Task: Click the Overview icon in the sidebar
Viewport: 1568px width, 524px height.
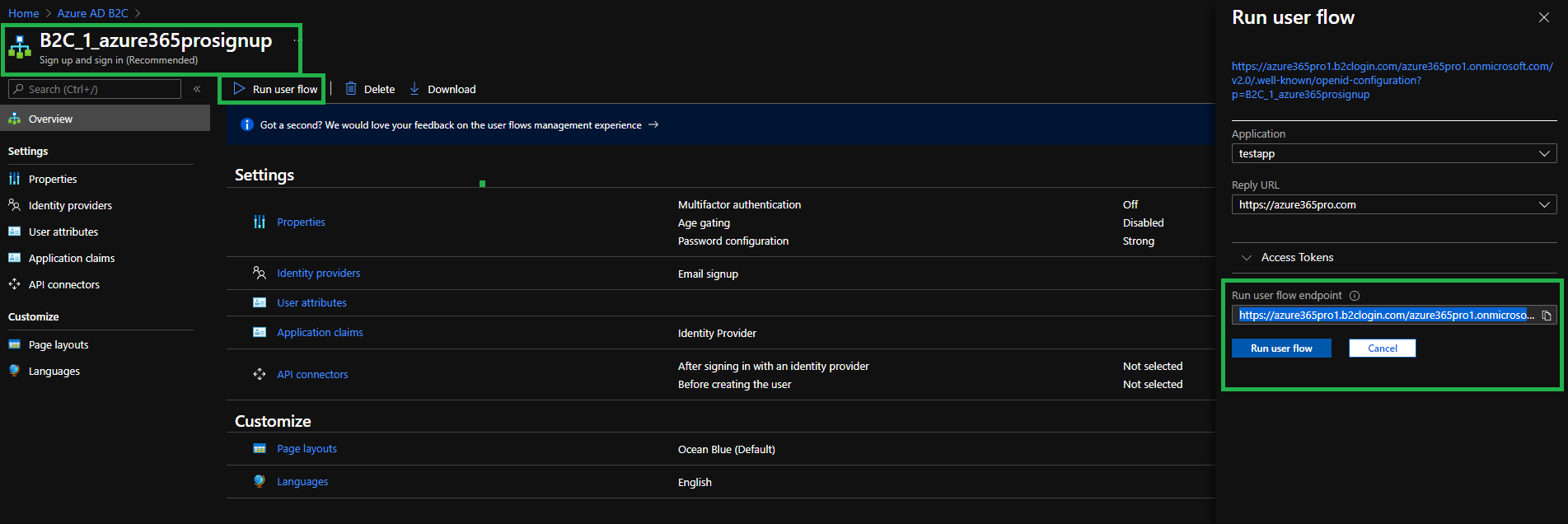Action: pyautogui.click(x=15, y=119)
